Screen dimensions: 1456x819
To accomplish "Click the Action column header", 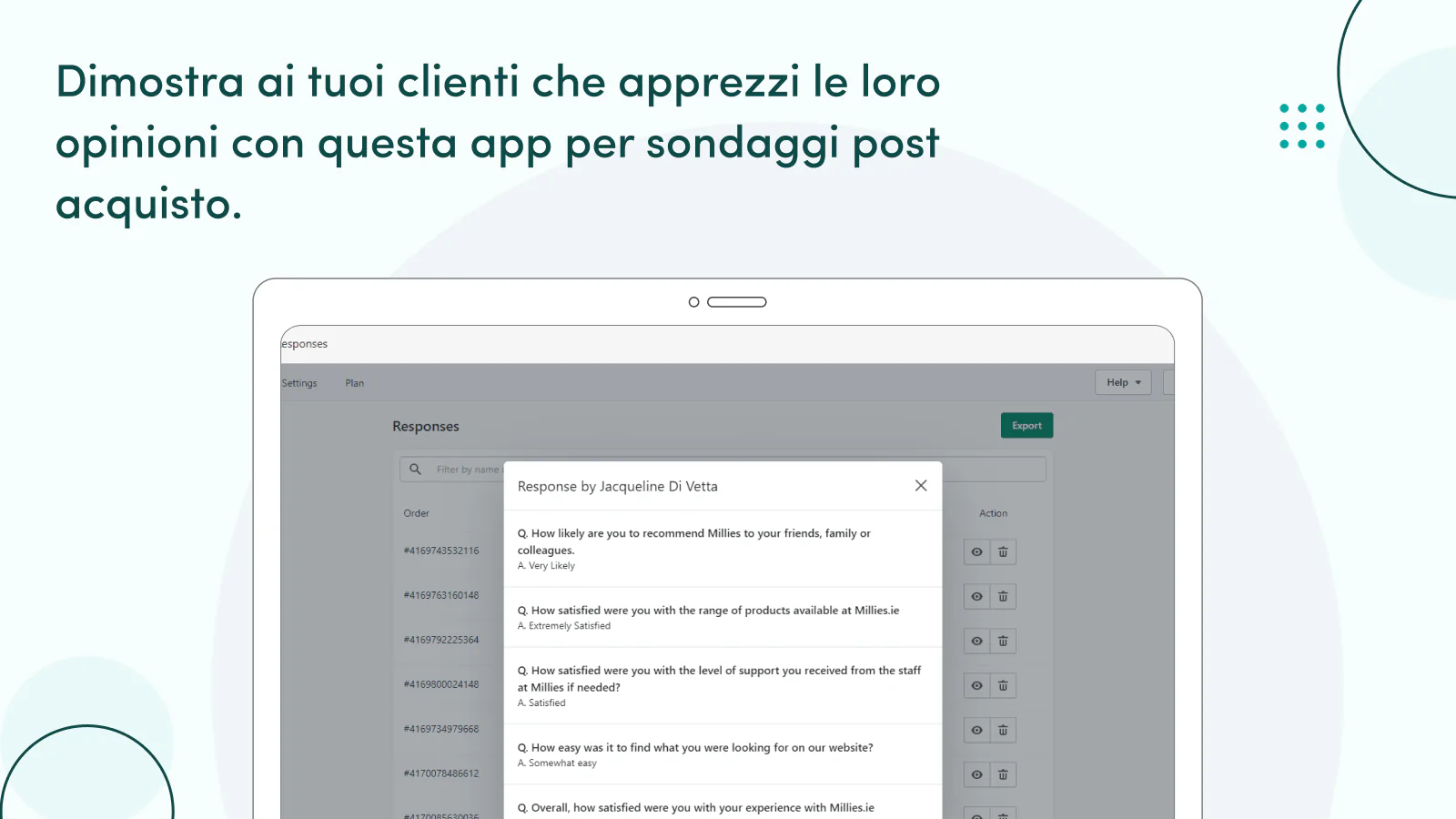I will 993,513.
